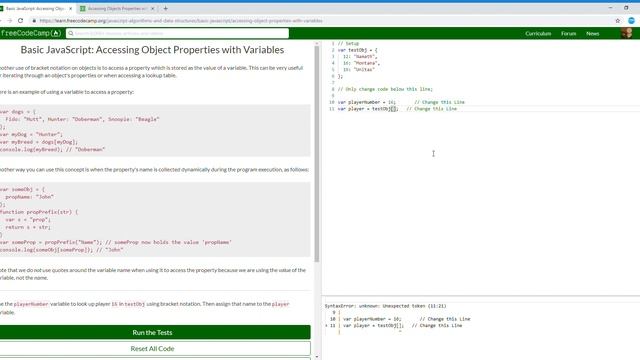Open a new browser tab

[165, 8]
